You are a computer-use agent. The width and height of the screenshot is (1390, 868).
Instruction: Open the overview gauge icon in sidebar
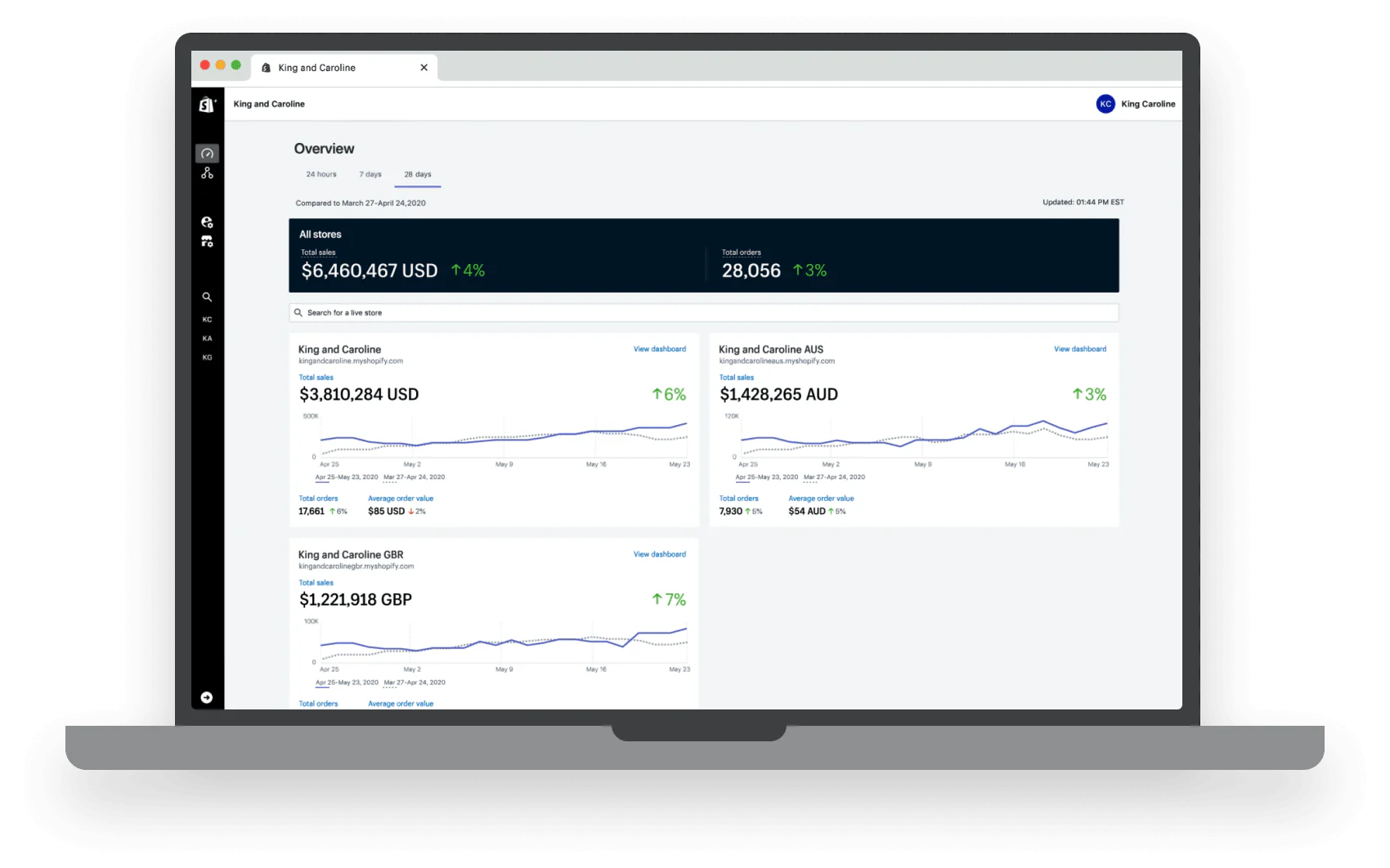(x=207, y=154)
